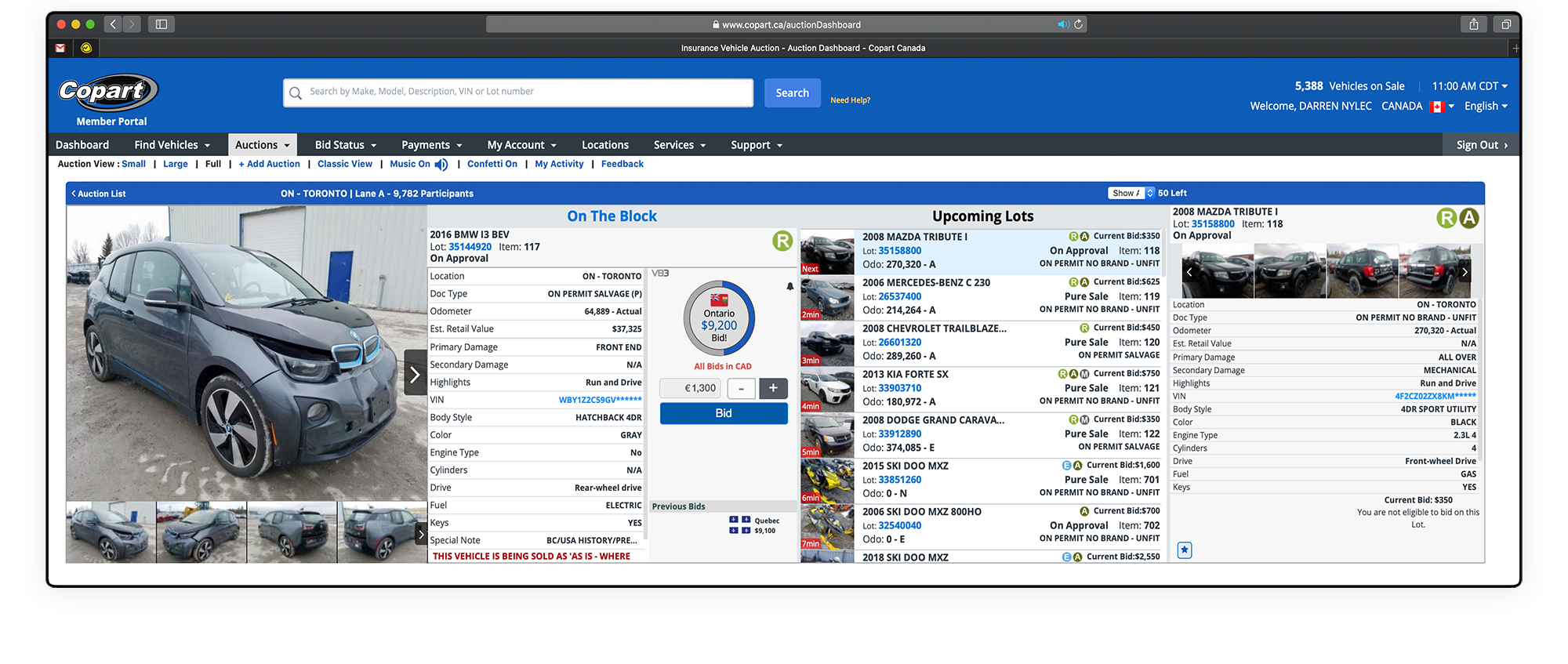Decrease bid amount with minus button

tap(741, 388)
